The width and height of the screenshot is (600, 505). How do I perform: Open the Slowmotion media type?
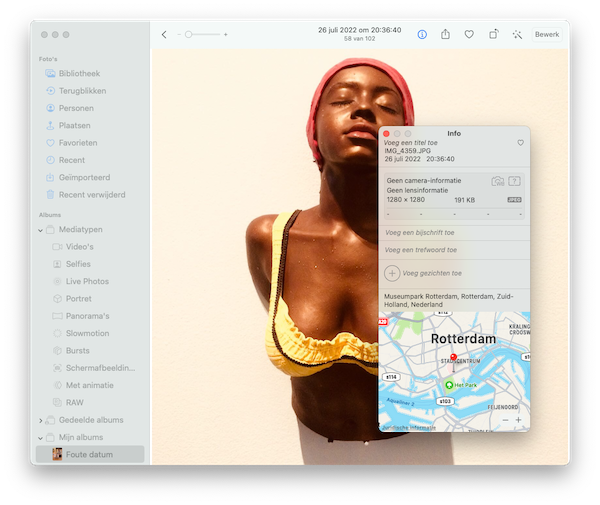[90, 333]
